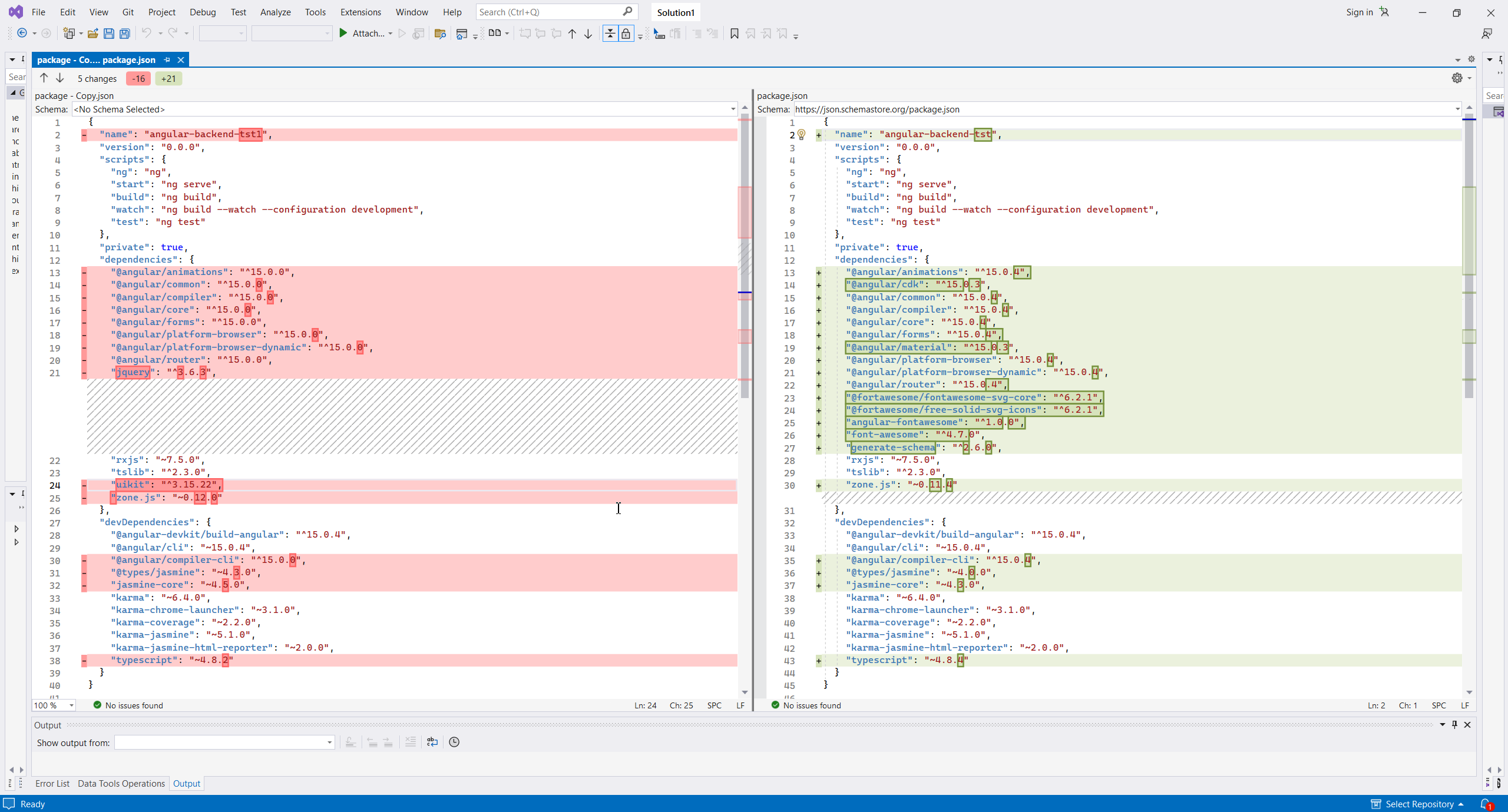The height and width of the screenshot is (812, 1508).
Task: Click inside the Search (Ctrl+Q) box
Action: [x=548, y=12]
